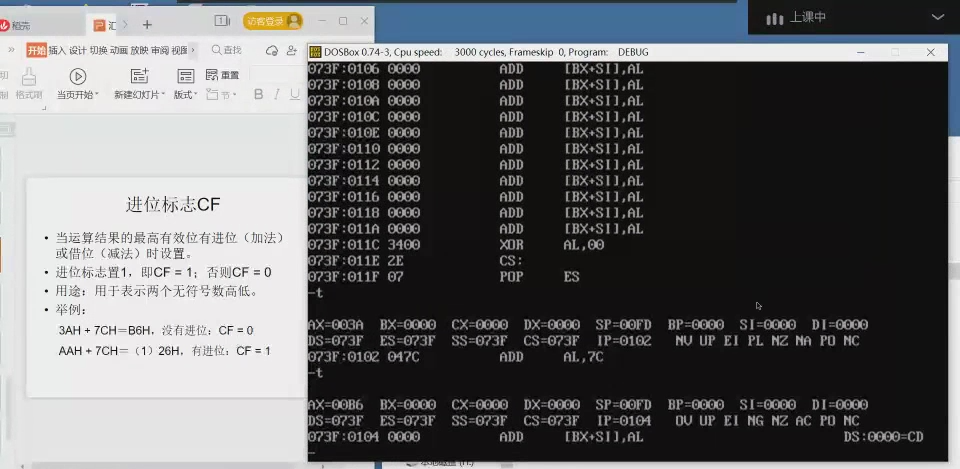
Task: Click the POP ES line in DOSBox
Action: tap(444, 277)
